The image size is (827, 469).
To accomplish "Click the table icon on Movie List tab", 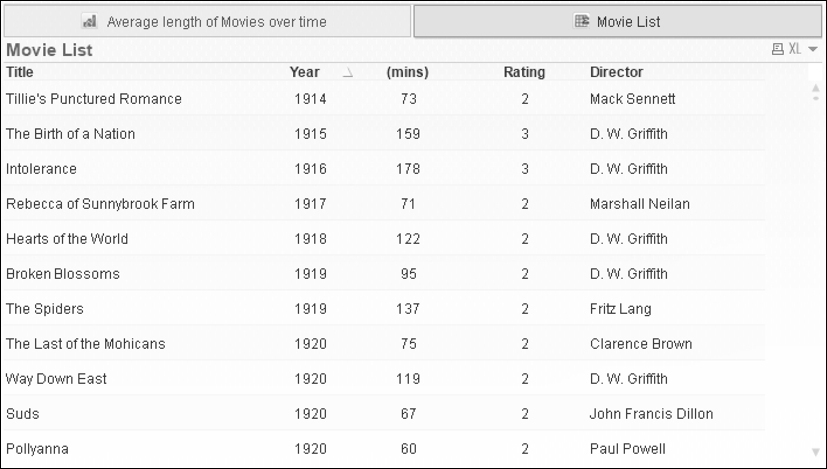I will click(582, 21).
